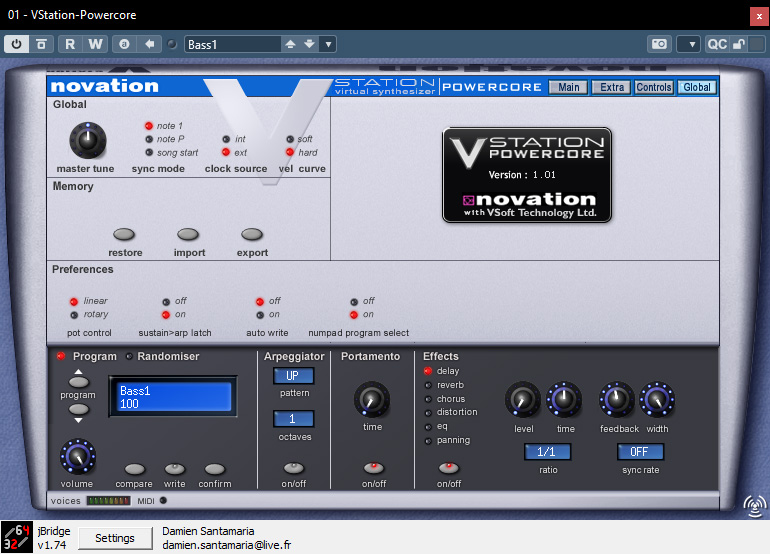
Task: Switch to the Controls tab
Action: [654, 87]
